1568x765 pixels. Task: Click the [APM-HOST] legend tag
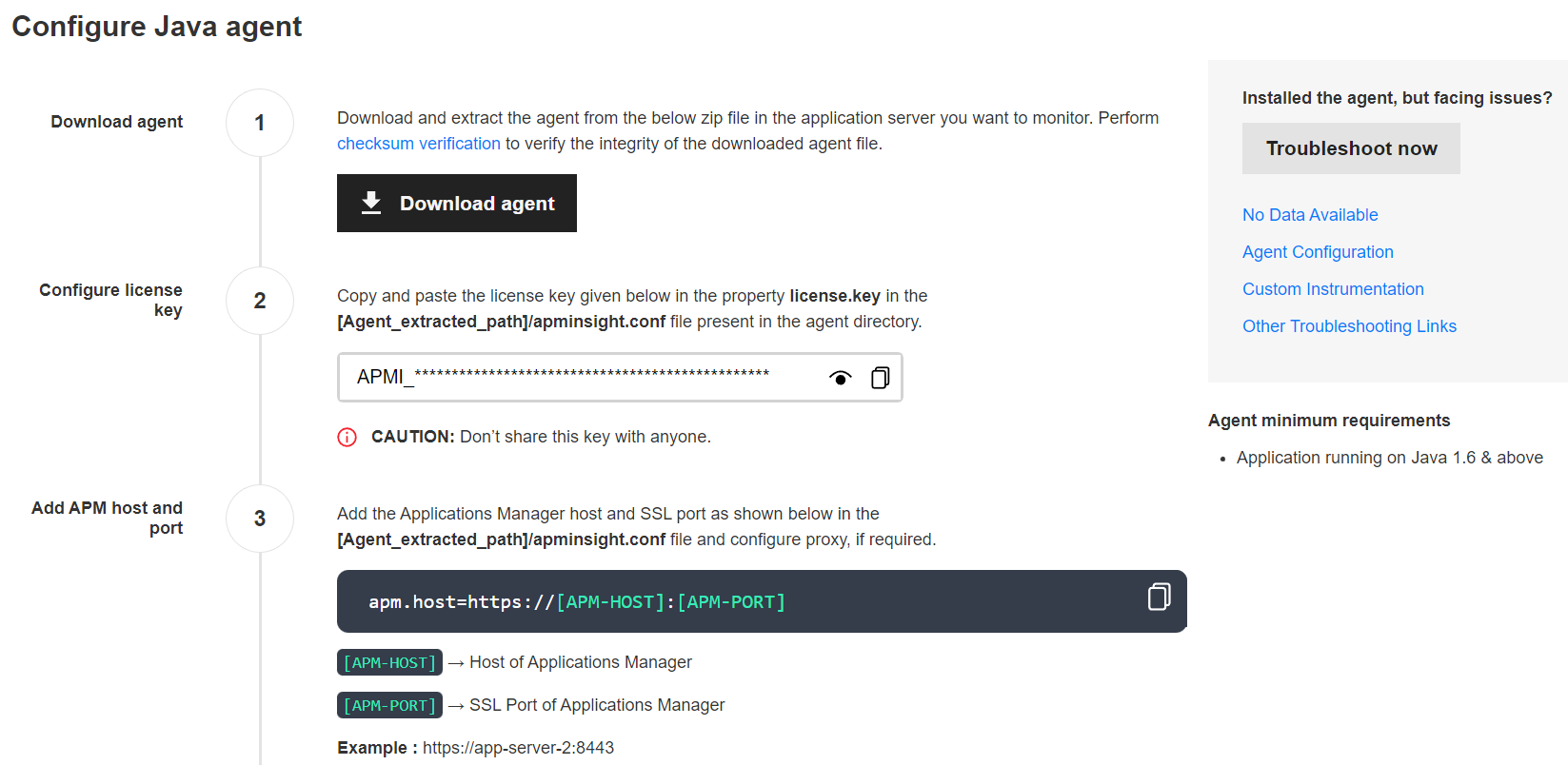pyautogui.click(x=389, y=662)
